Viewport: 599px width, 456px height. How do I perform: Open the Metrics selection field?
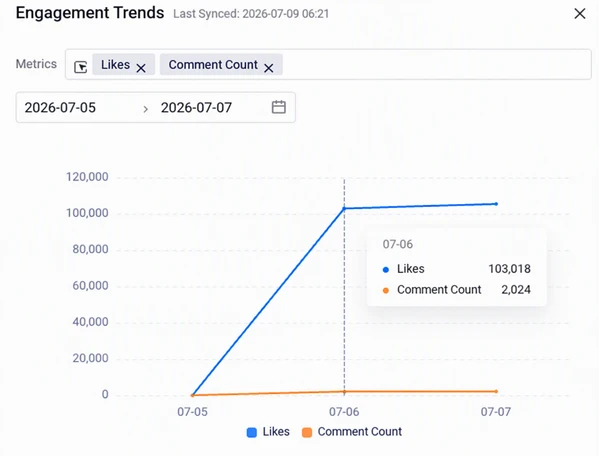328,64
